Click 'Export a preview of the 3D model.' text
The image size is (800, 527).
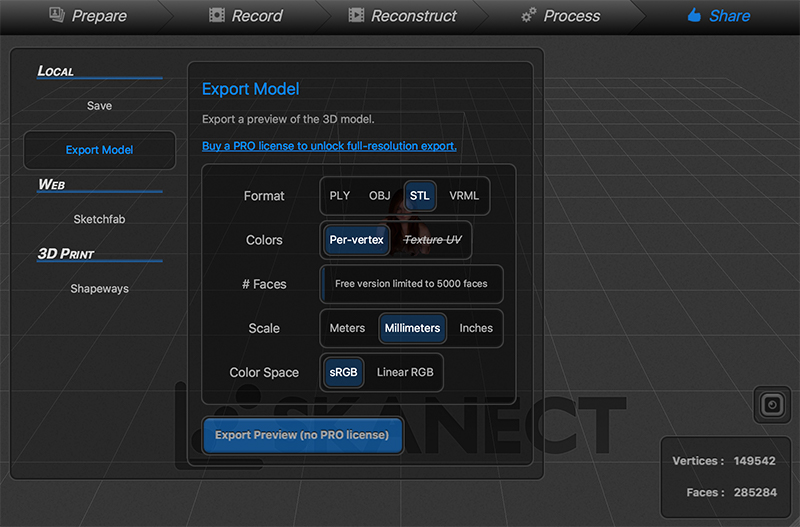(288, 119)
